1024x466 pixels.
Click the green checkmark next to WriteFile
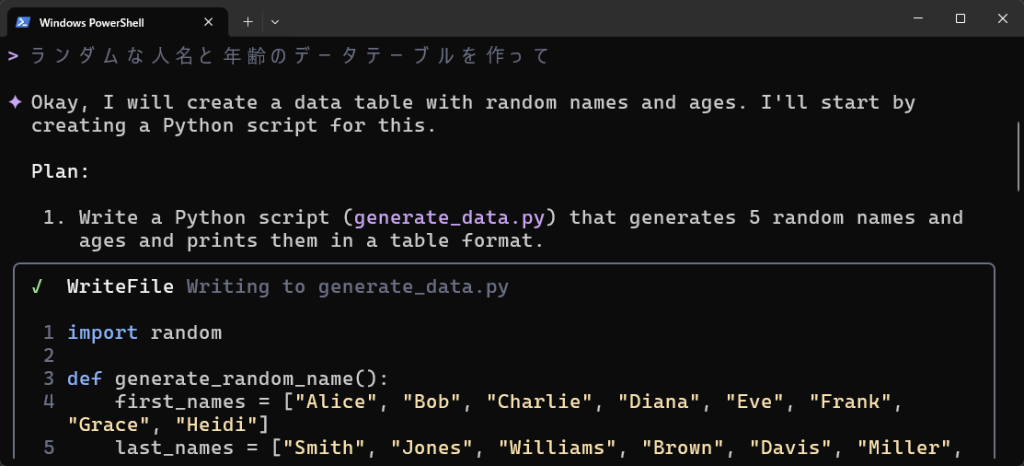(x=37, y=287)
